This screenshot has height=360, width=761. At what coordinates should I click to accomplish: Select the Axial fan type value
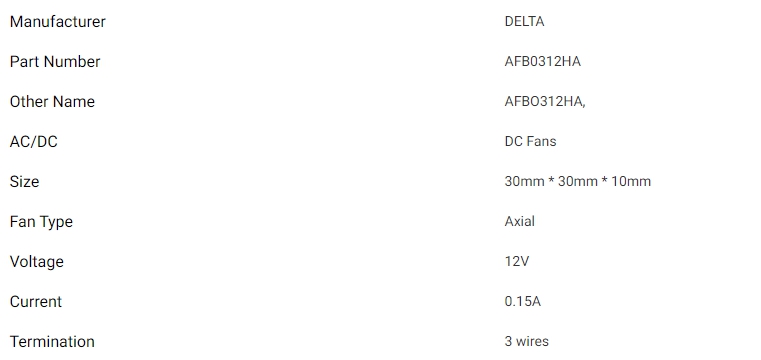pos(520,221)
